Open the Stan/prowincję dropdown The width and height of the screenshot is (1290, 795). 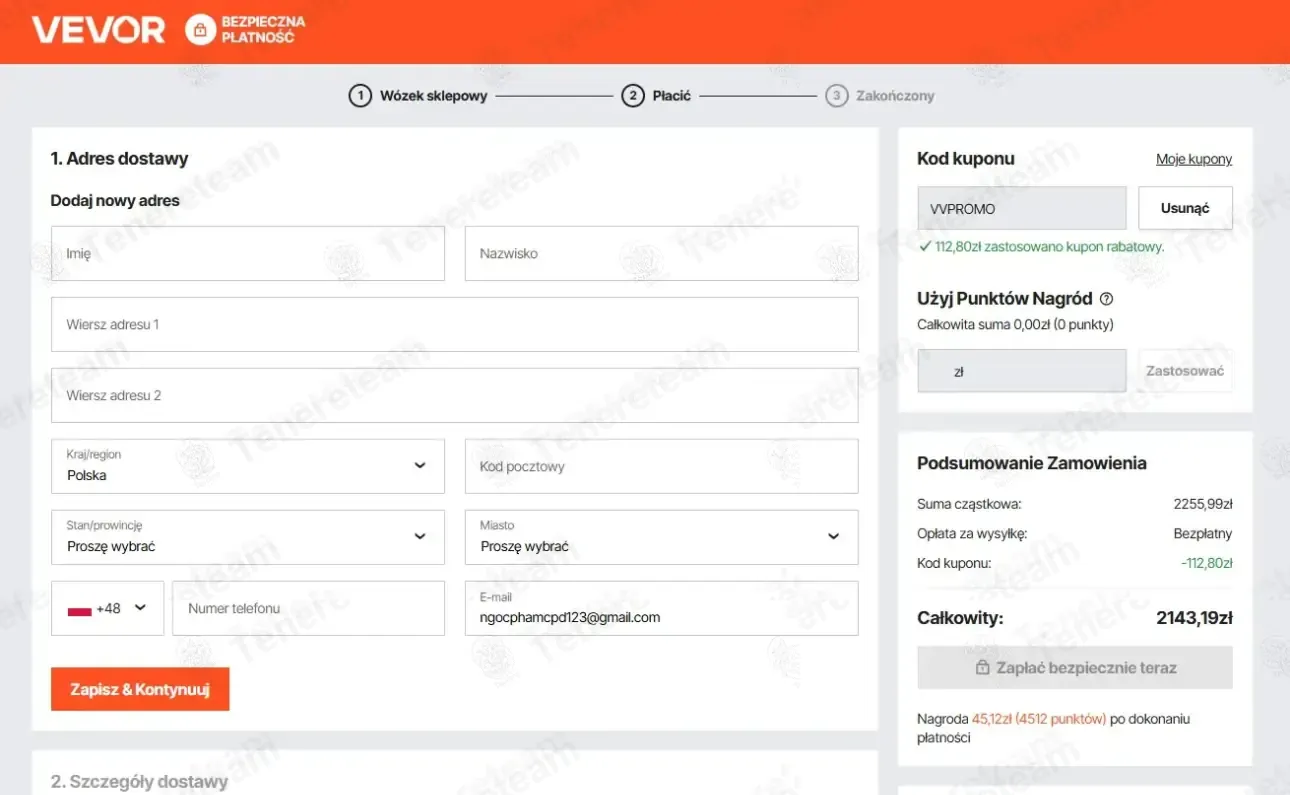point(248,537)
